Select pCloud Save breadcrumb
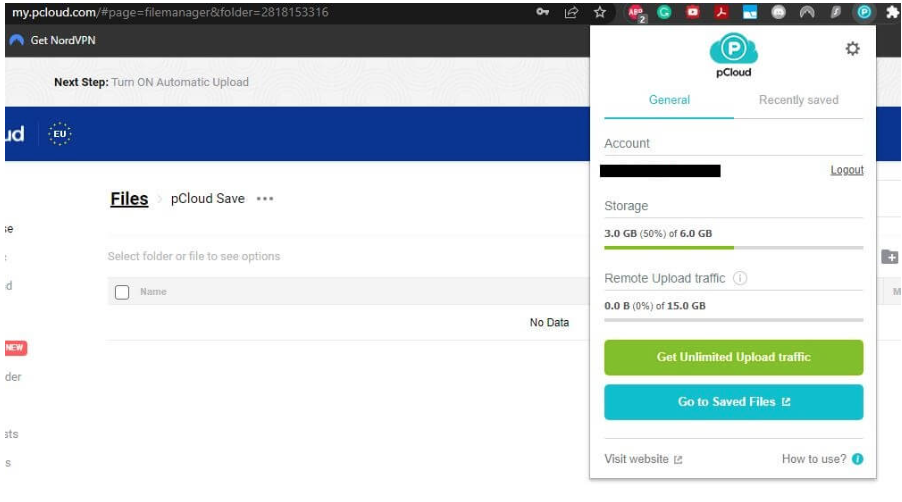This screenshot has height=502, width=902. tap(208, 199)
